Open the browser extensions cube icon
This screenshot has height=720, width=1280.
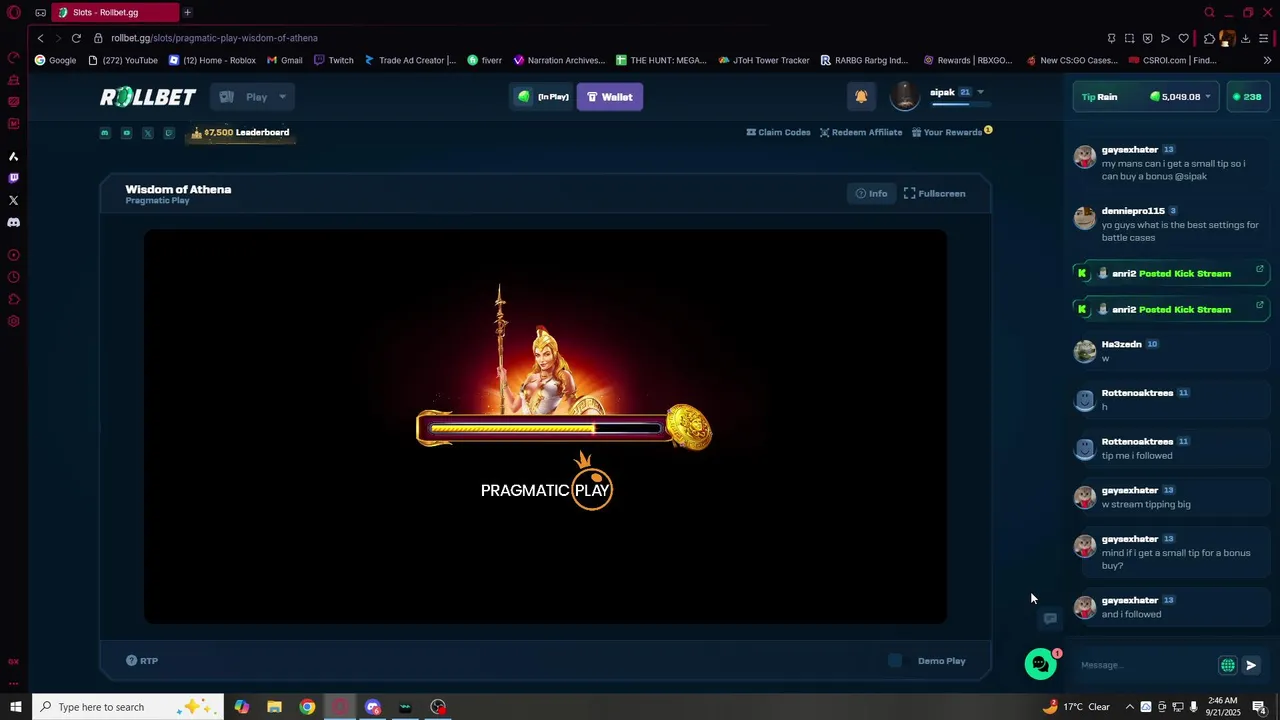pyautogui.click(x=1209, y=38)
